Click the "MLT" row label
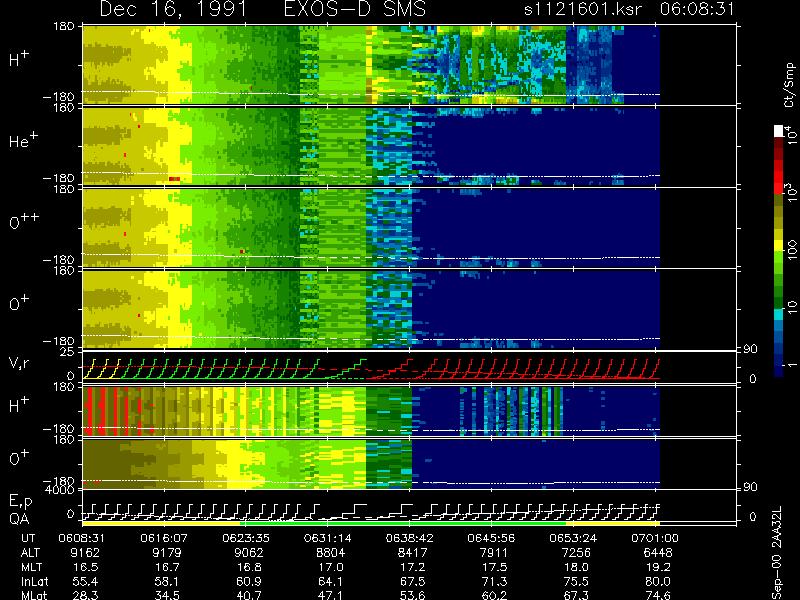Screen dimensions: 800x600 [x=32, y=567]
